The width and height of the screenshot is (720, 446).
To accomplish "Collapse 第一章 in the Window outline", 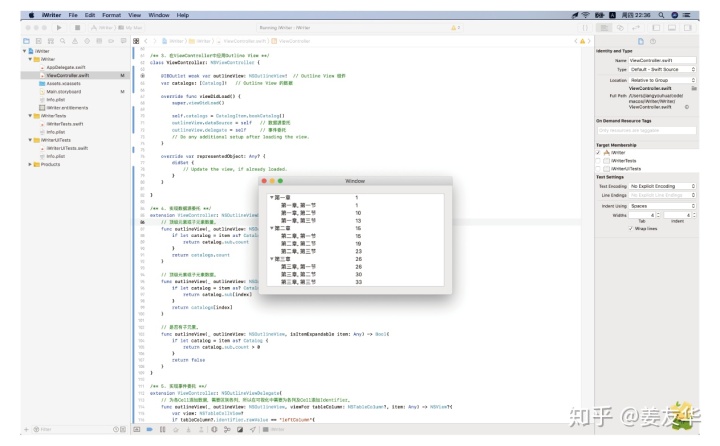I will [271, 198].
